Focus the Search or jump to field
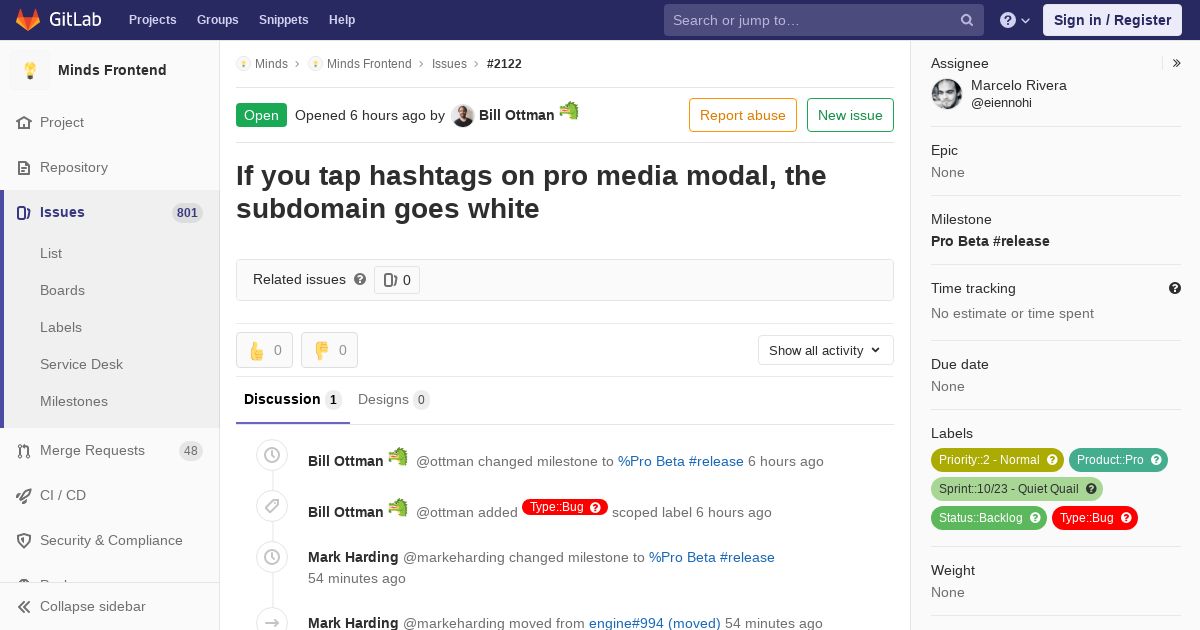Screen dimensions: 1200x630 pos(824,20)
